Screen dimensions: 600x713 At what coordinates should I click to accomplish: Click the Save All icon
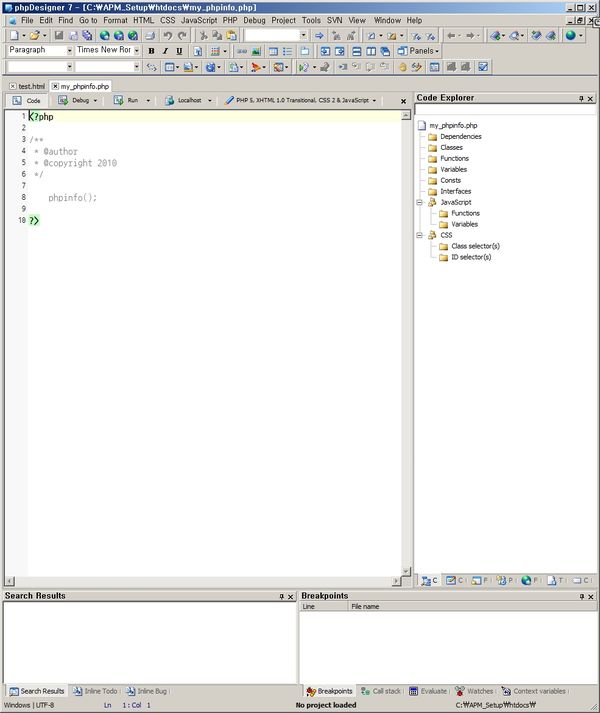tap(87, 35)
